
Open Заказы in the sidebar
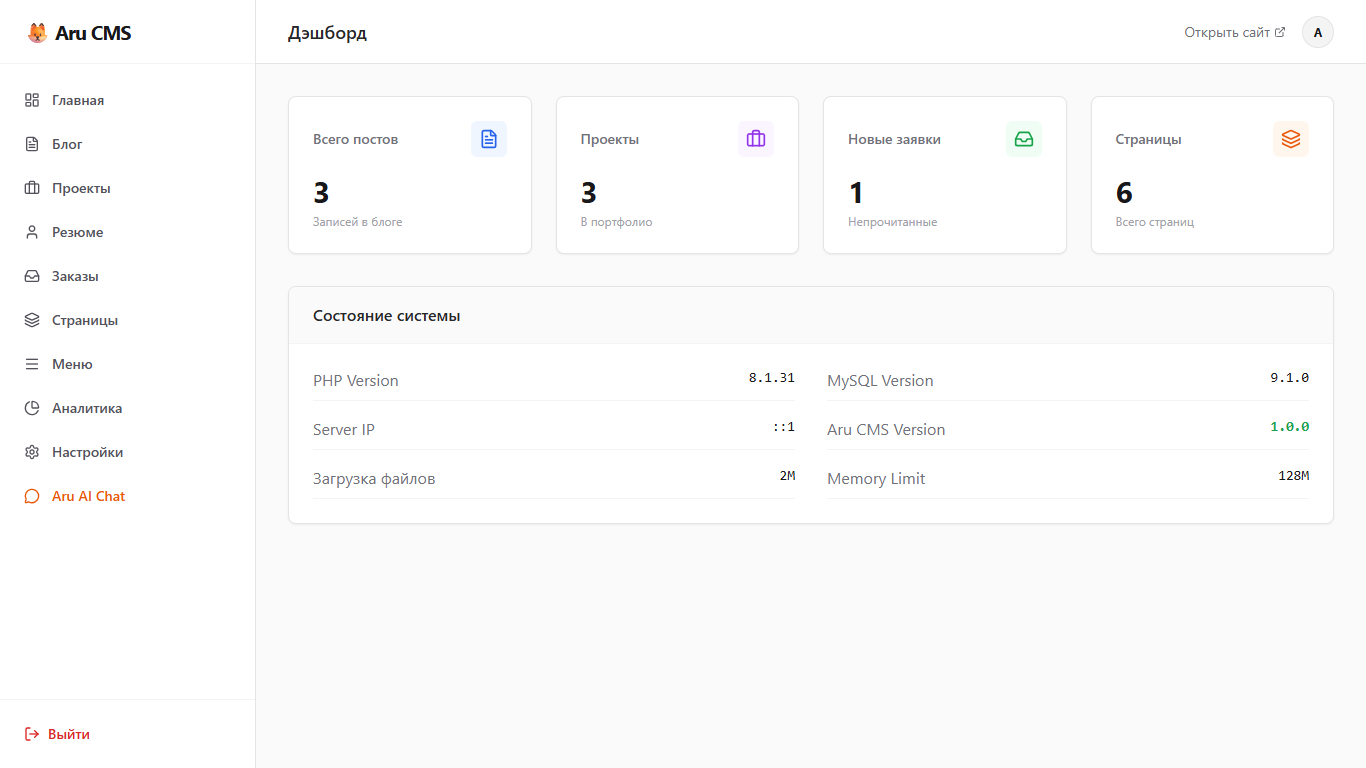[75, 276]
